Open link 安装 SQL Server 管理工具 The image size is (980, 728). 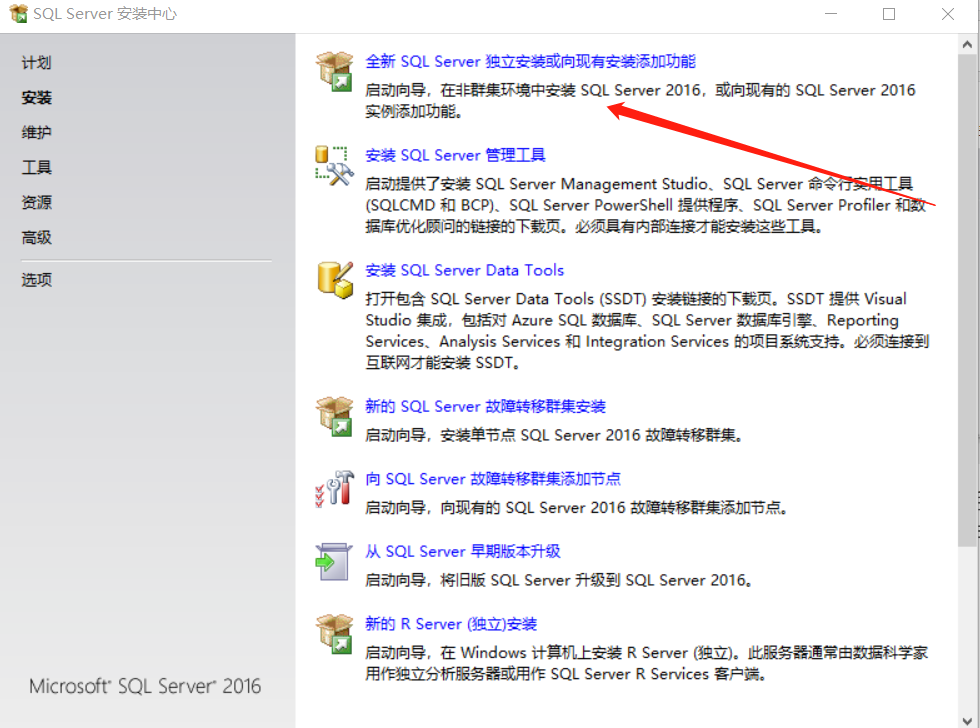tap(455, 155)
